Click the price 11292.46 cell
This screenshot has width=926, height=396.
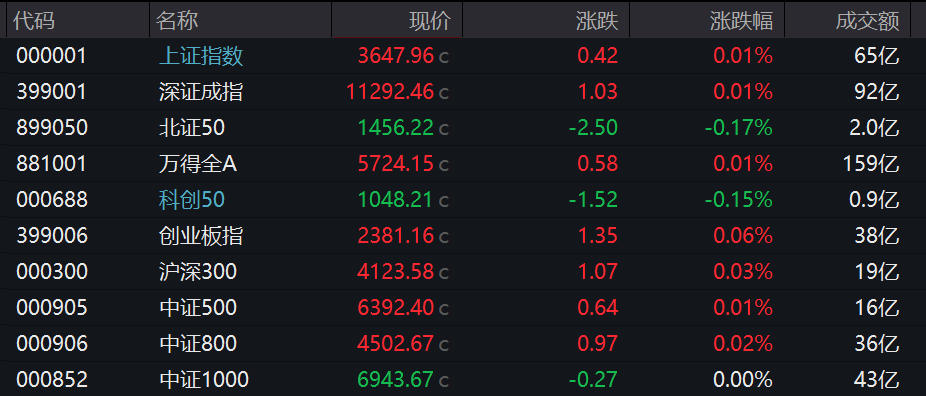(390, 92)
